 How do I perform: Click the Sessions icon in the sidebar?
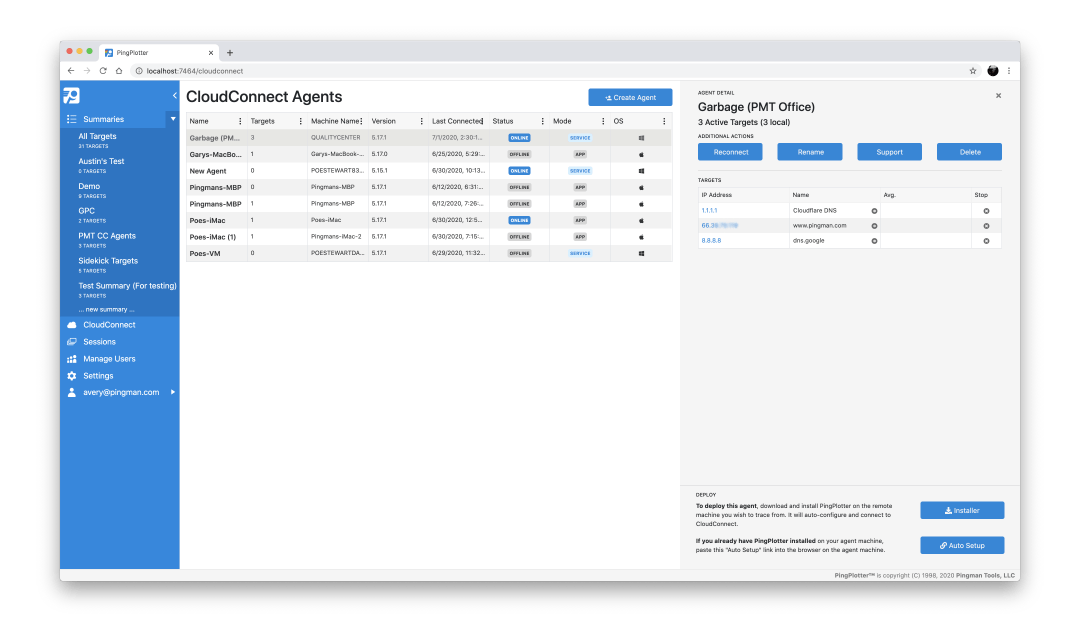pyautogui.click(x=71, y=342)
